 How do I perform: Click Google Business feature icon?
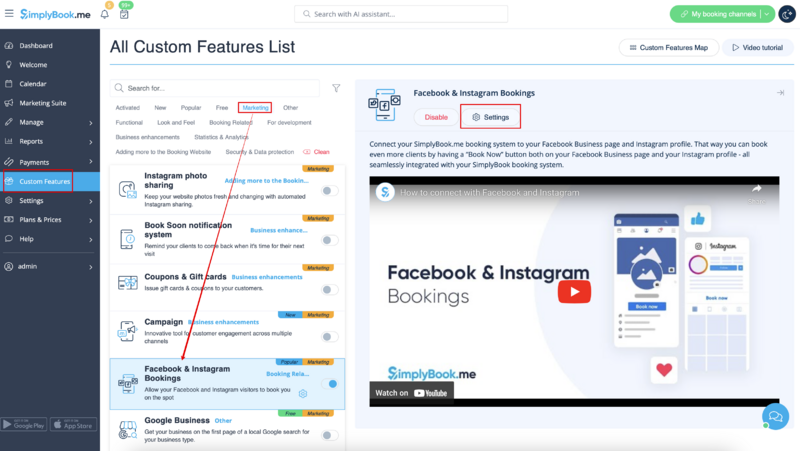coord(128,430)
